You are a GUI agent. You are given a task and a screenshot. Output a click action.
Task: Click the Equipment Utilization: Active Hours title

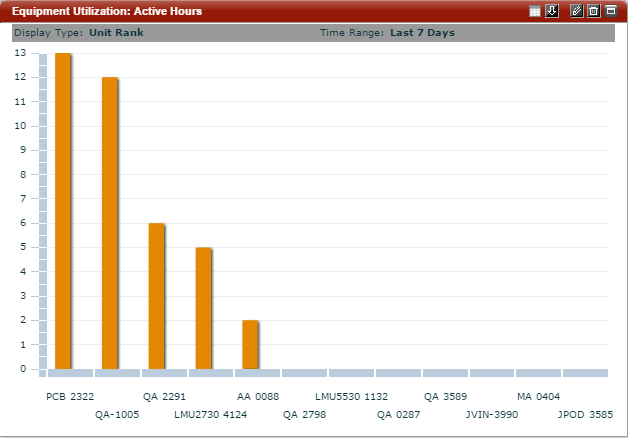pos(107,11)
